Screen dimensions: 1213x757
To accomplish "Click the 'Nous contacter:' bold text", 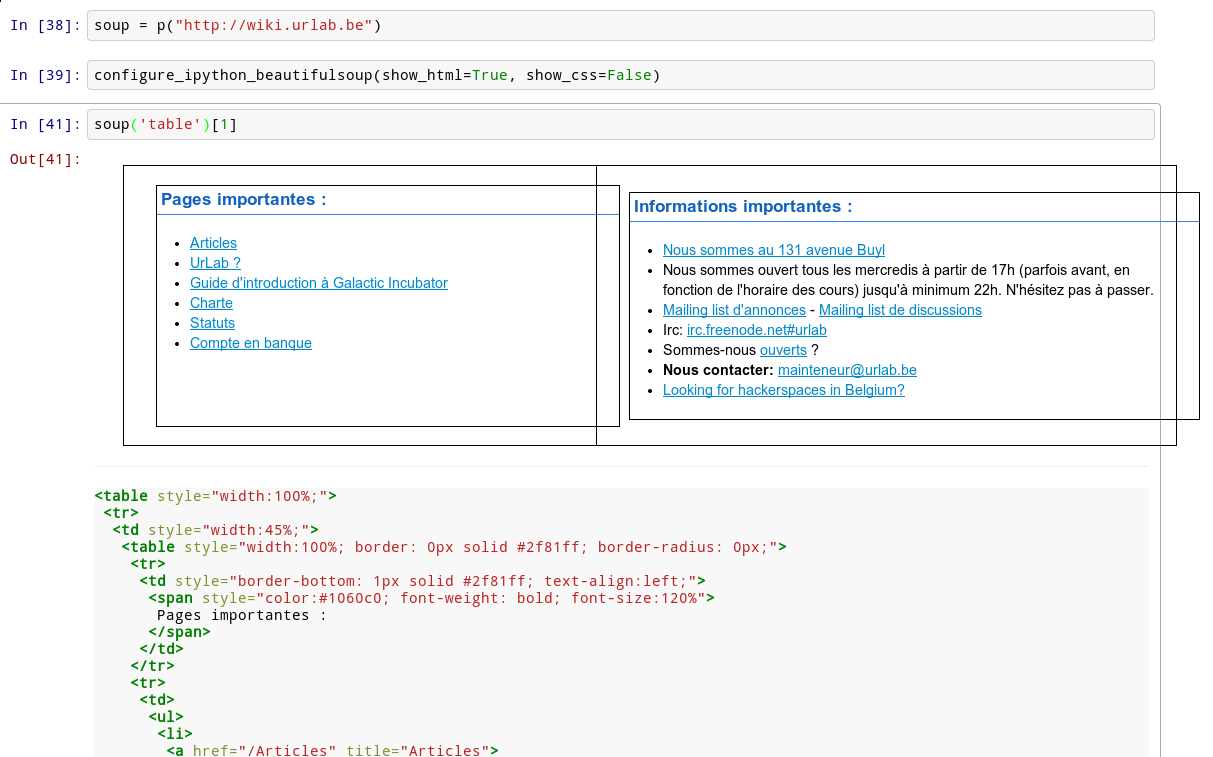I will [718, 370].
